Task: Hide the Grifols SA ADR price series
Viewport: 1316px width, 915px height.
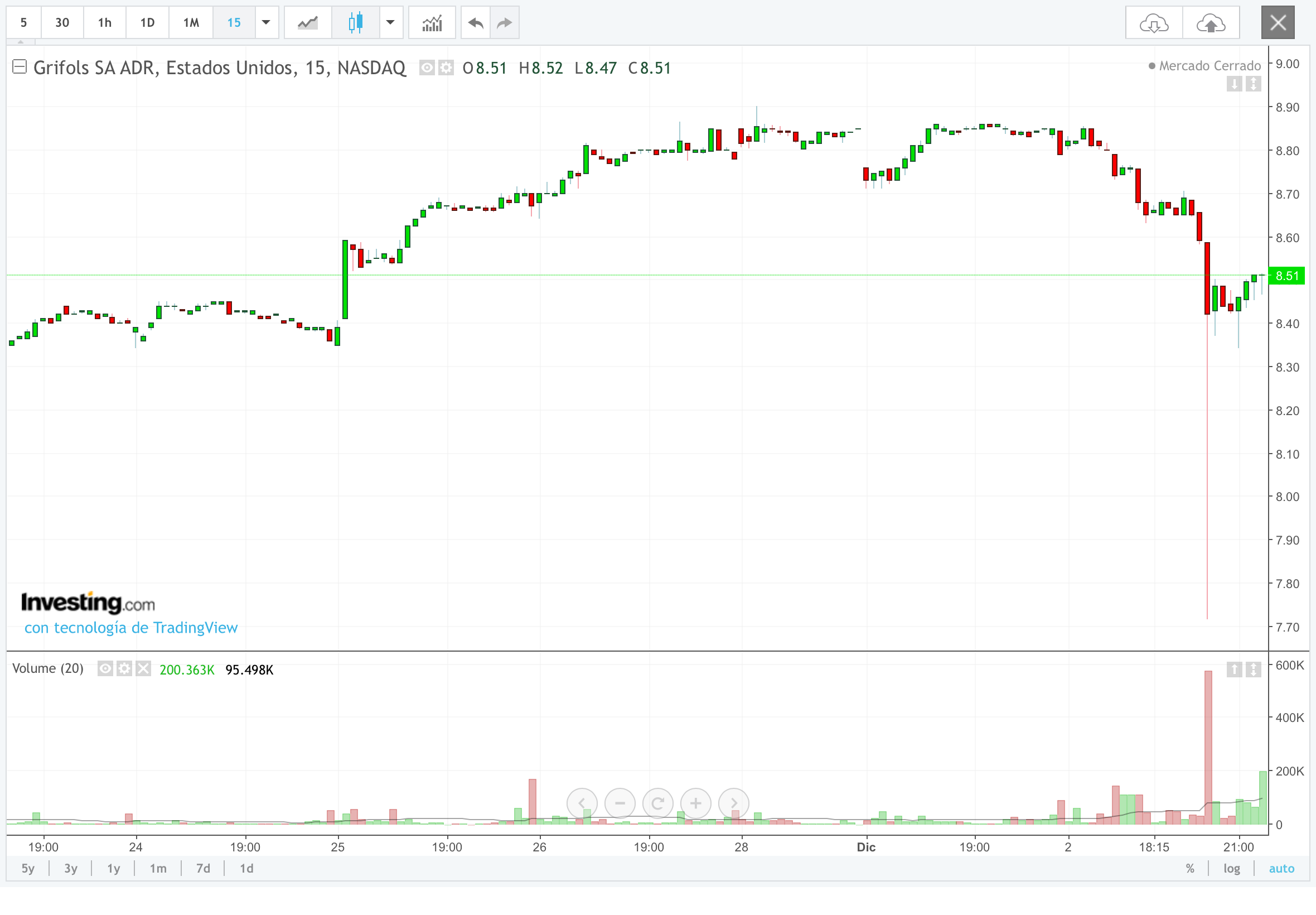Action: coord(427,68)
